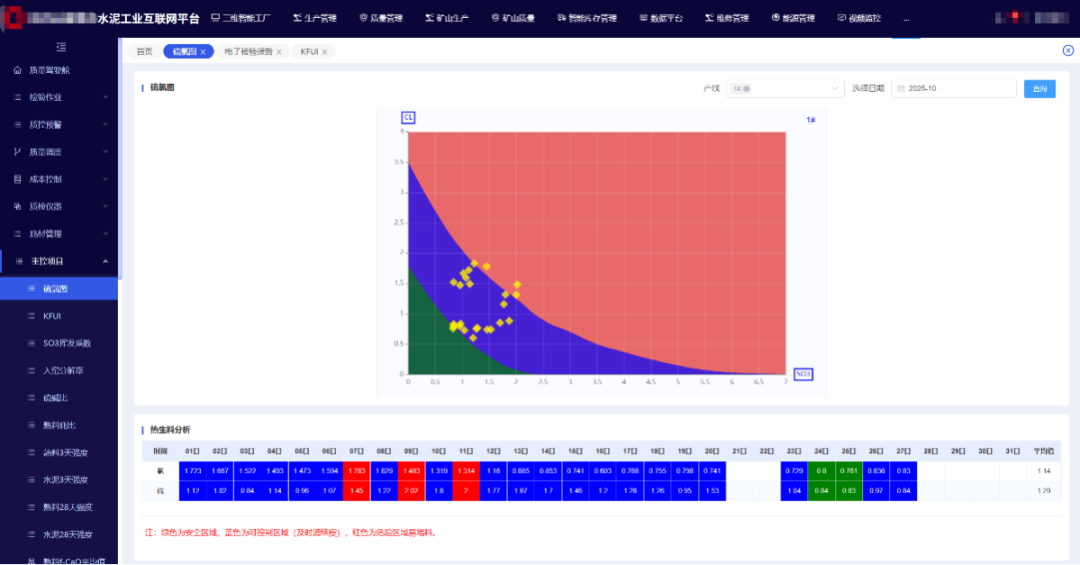Switch to the 首页 tab
Screen dimensions: 1080x565
144,51
